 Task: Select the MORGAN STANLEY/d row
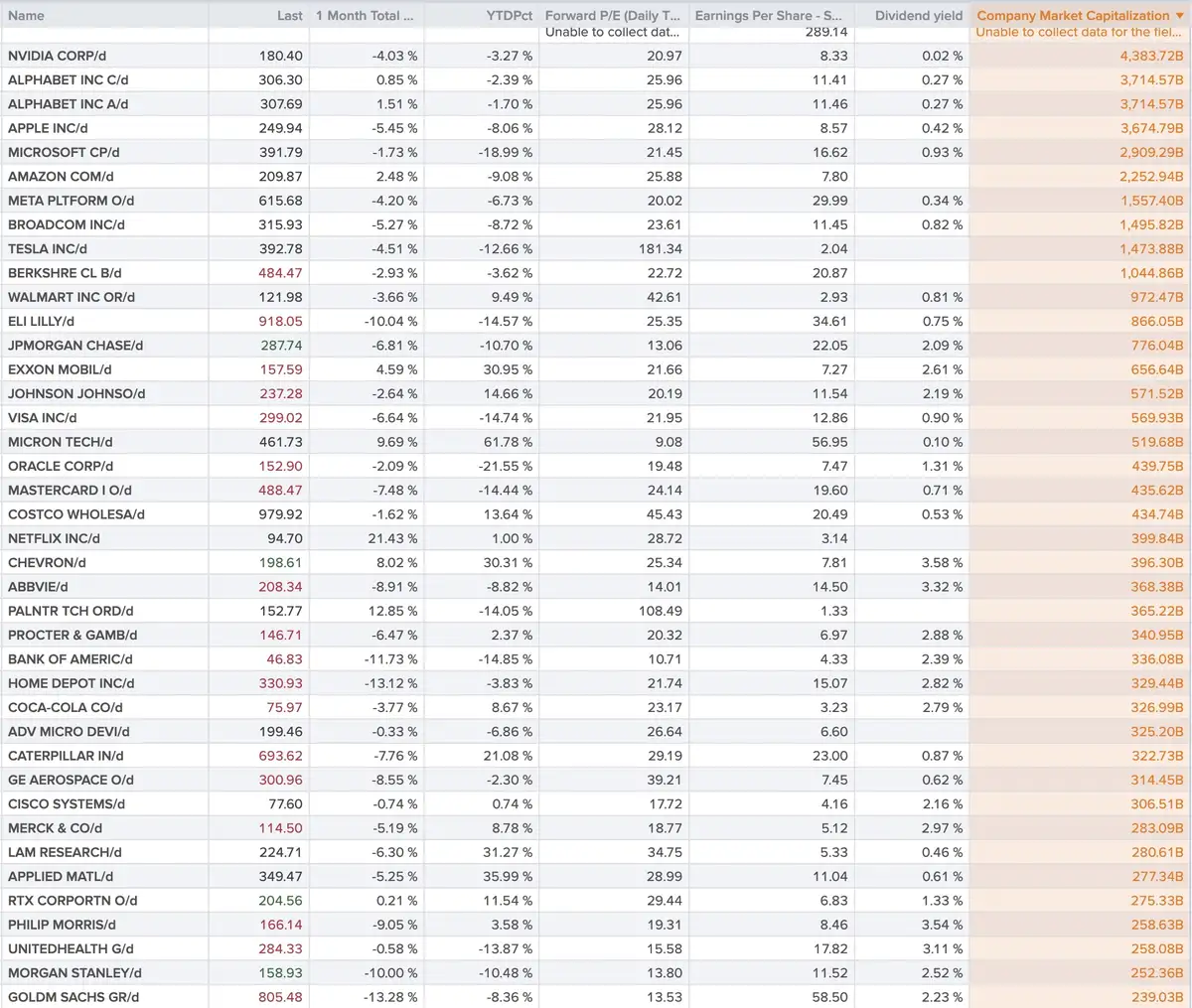point(596,973)
